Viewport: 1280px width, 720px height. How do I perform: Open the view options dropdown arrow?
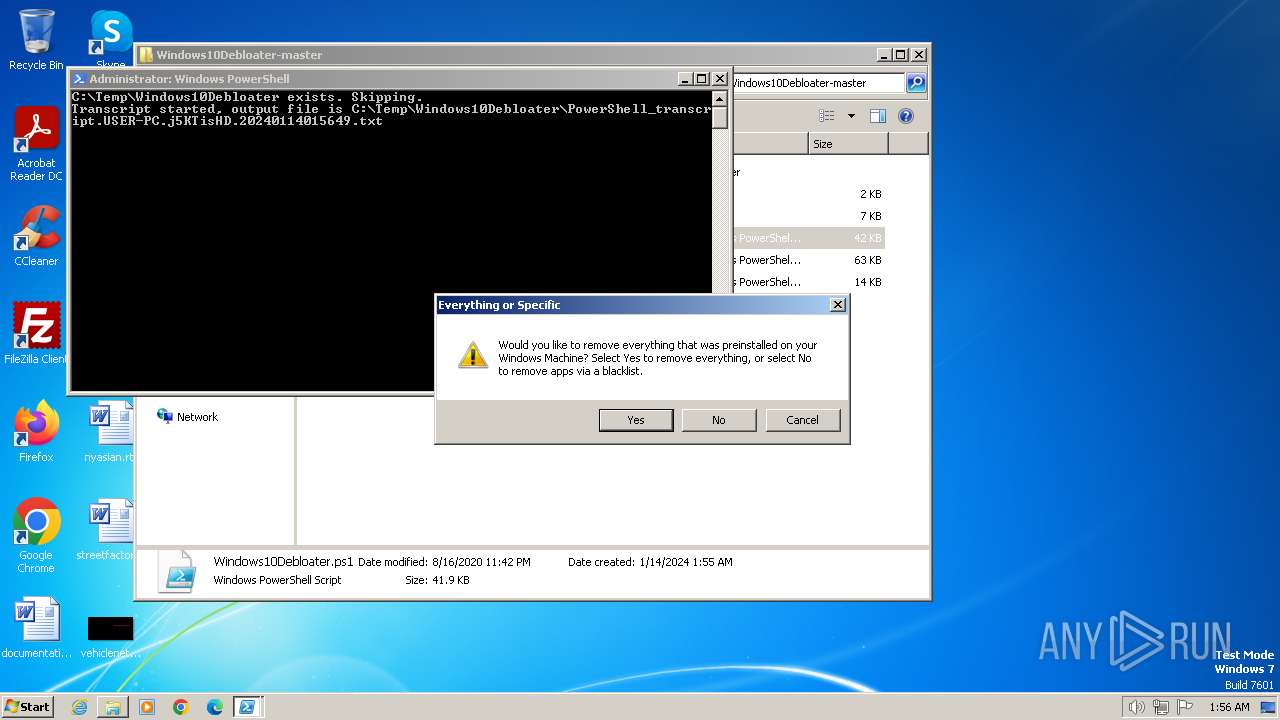tap(851, 116)
